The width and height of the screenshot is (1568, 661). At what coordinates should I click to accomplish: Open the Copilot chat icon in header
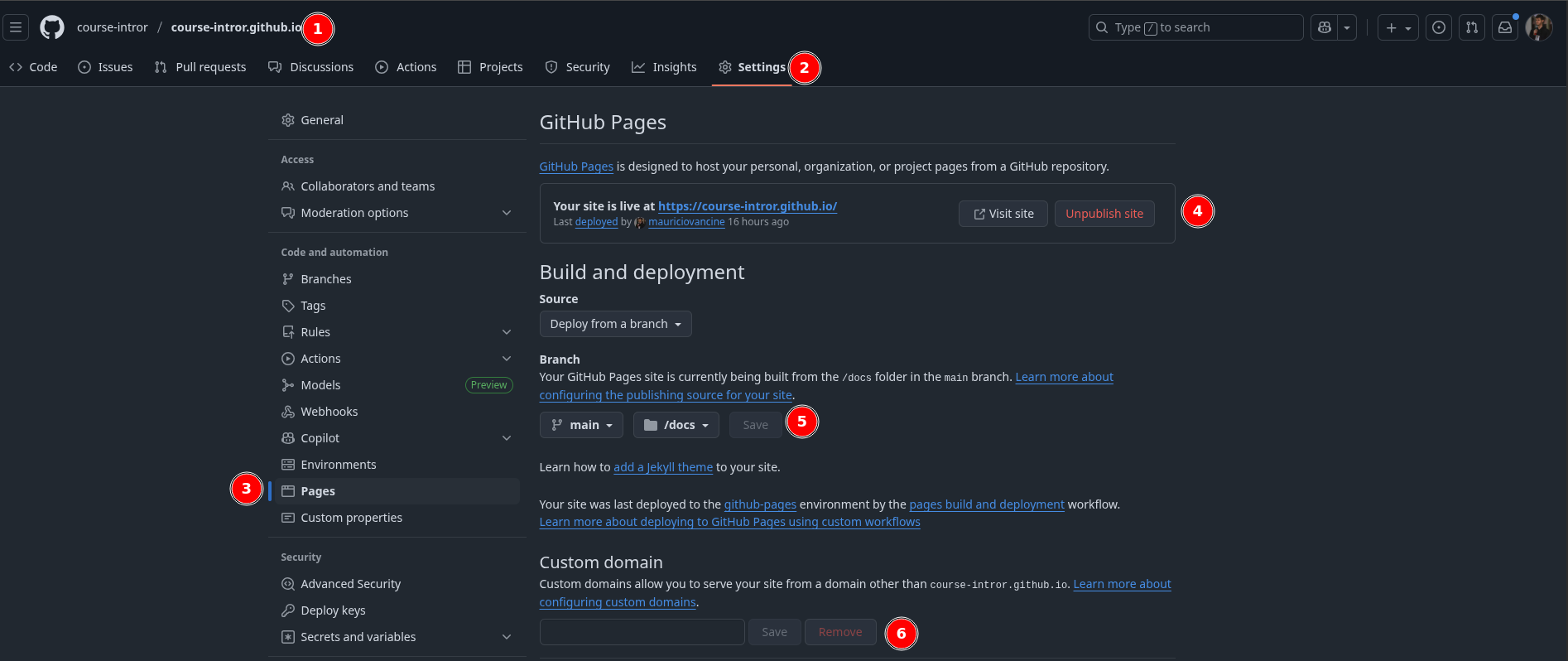point(1325,27)
